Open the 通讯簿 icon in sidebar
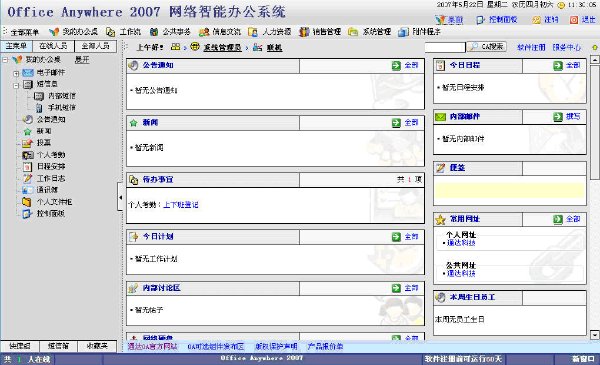600x365 pixels. point(27,190)
